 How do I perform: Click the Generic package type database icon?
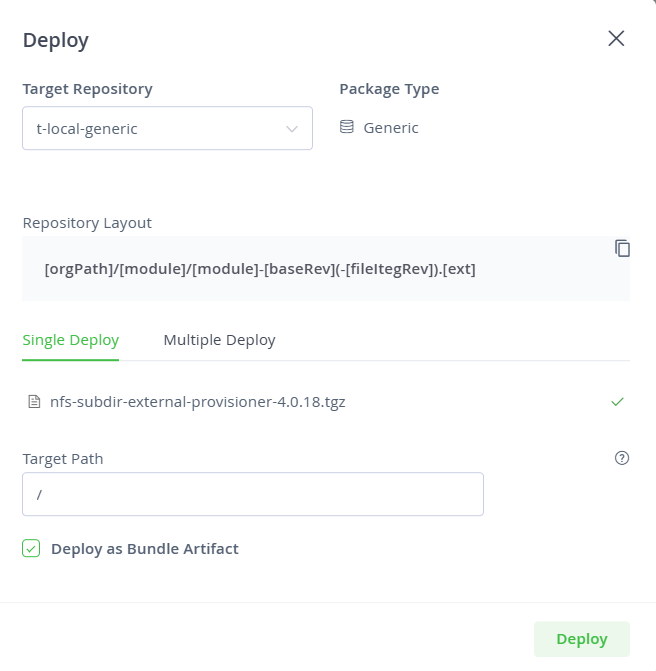(x=347, y=127)
